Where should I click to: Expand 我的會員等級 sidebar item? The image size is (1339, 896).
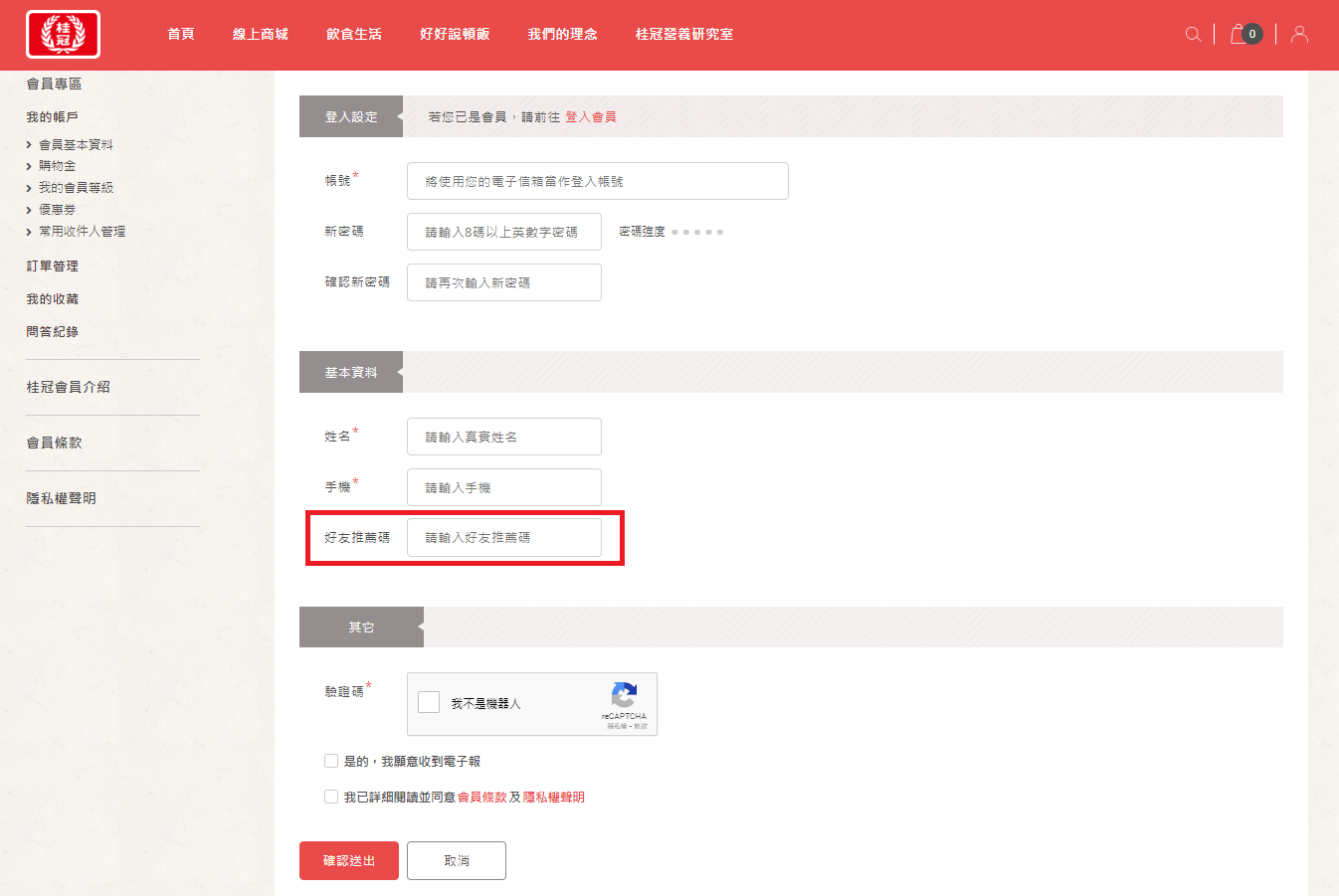[x=76, y=188]
